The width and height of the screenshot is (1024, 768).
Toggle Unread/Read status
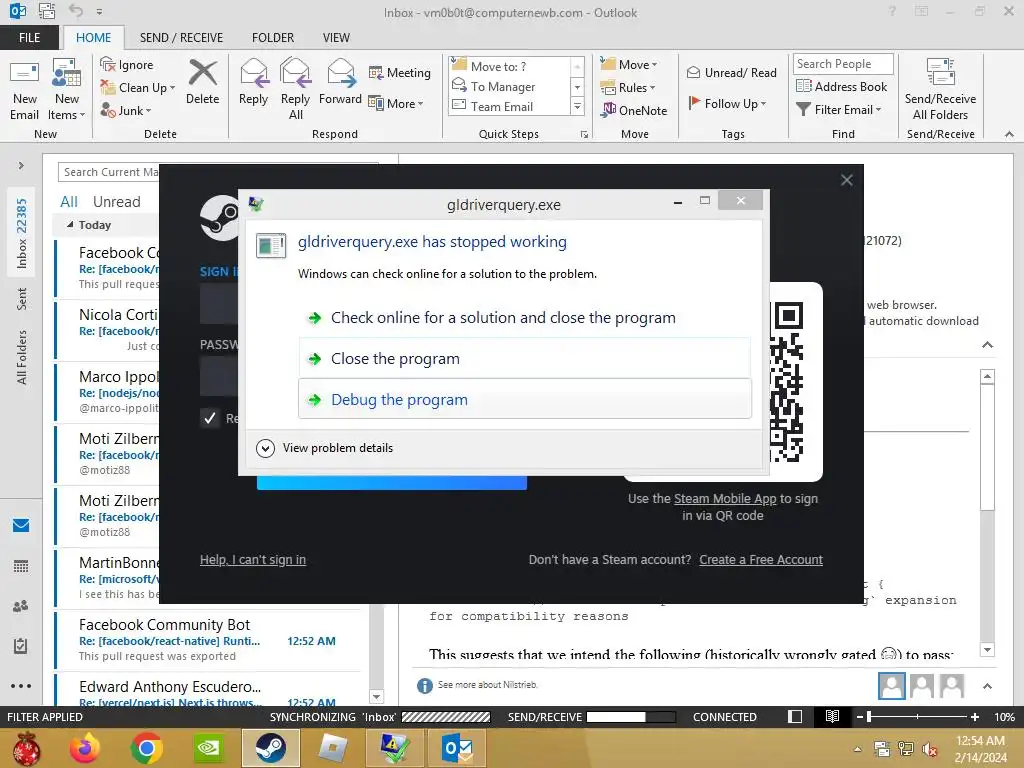click(x=731, y=72)
